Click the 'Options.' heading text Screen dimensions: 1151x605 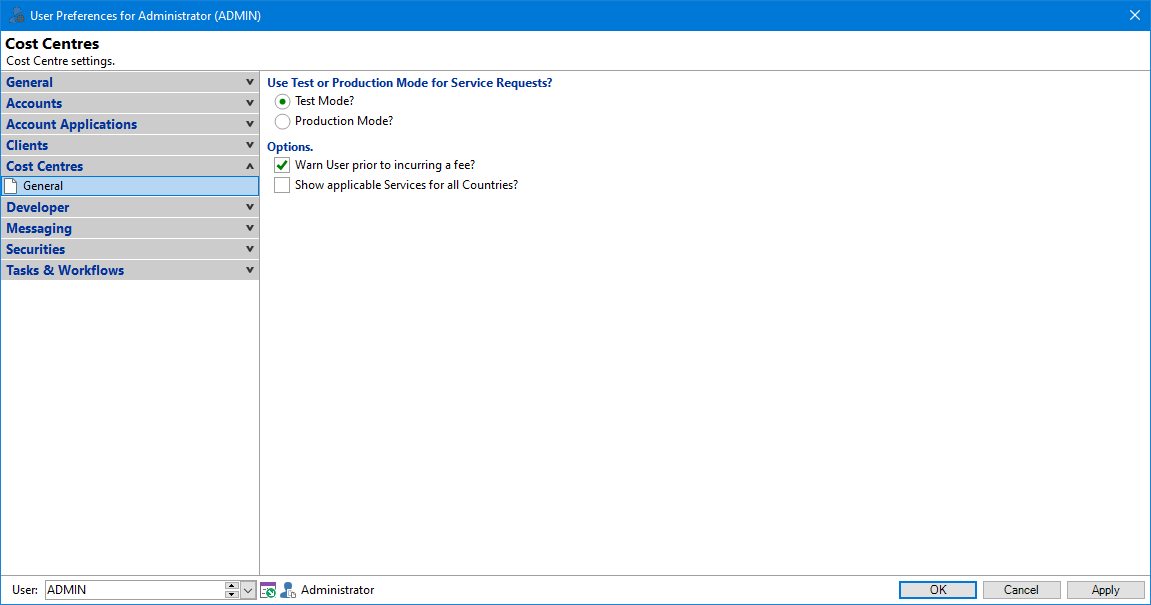[x=290, y=147]
